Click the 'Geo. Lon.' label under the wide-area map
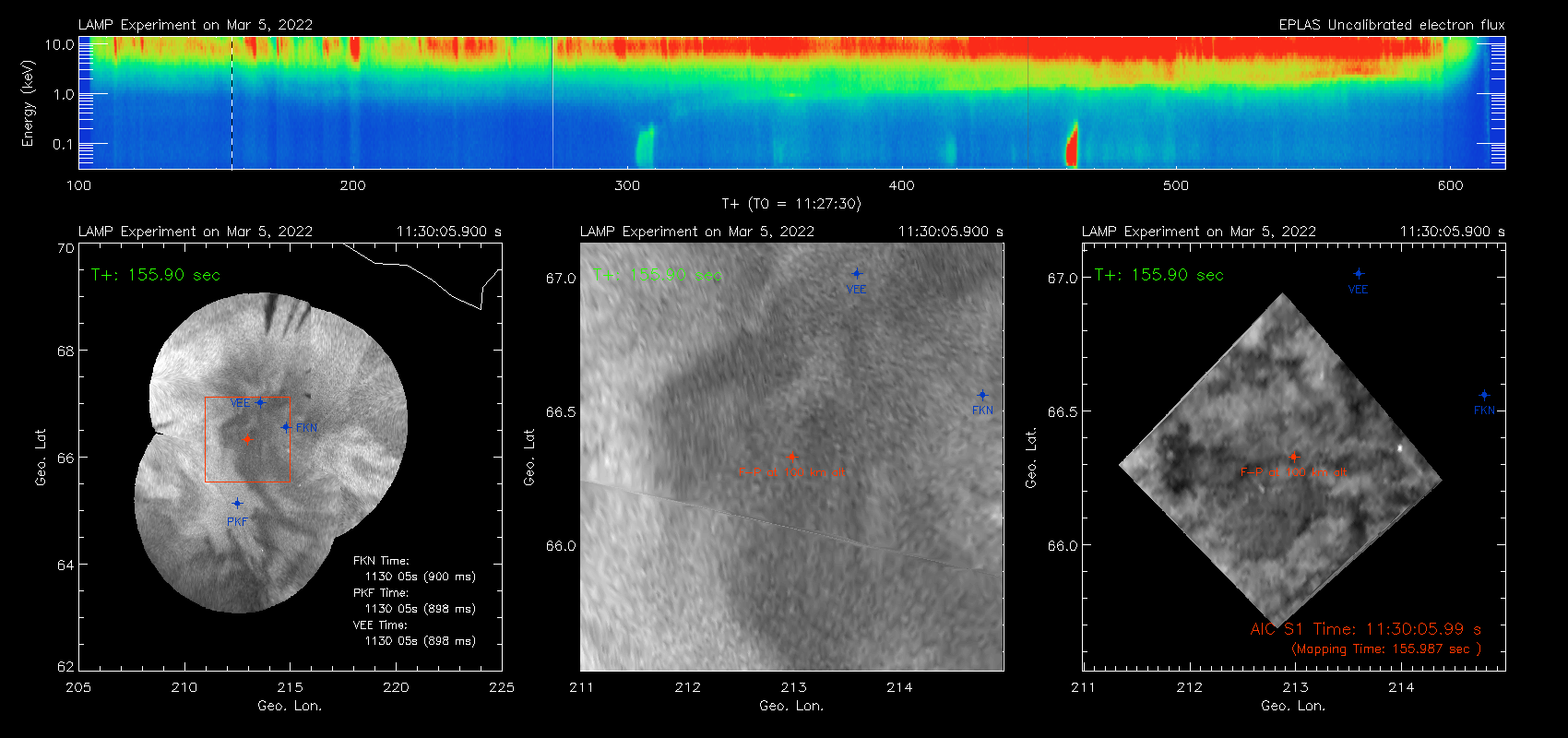 click(x=290, y=706)
